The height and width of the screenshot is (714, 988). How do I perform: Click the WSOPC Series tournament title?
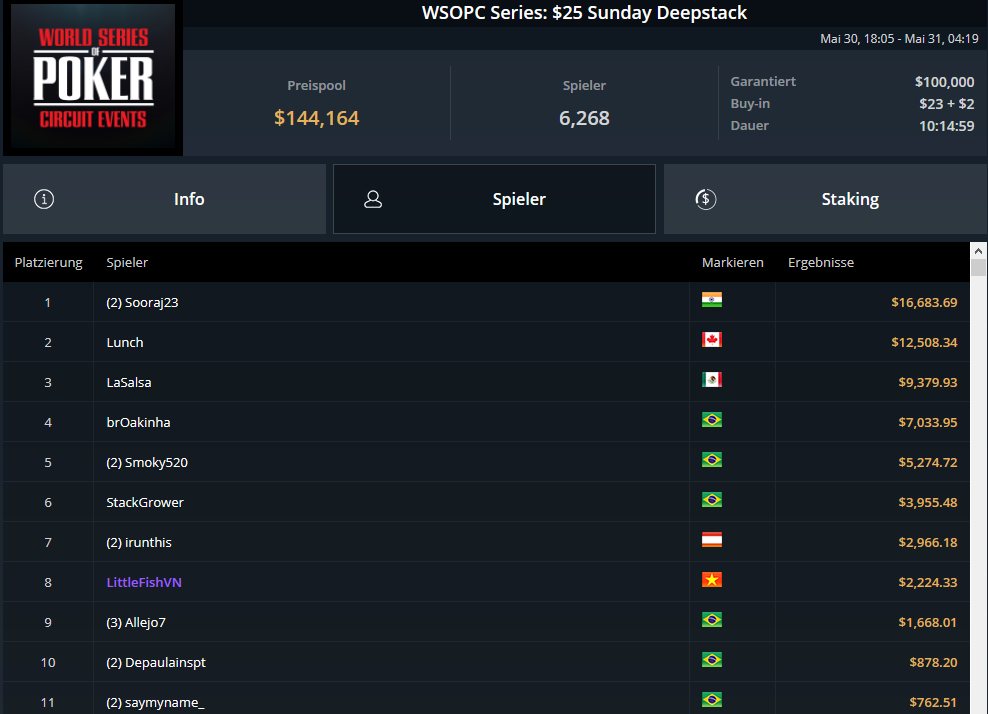pyautogui.click(x=584, y=13)
